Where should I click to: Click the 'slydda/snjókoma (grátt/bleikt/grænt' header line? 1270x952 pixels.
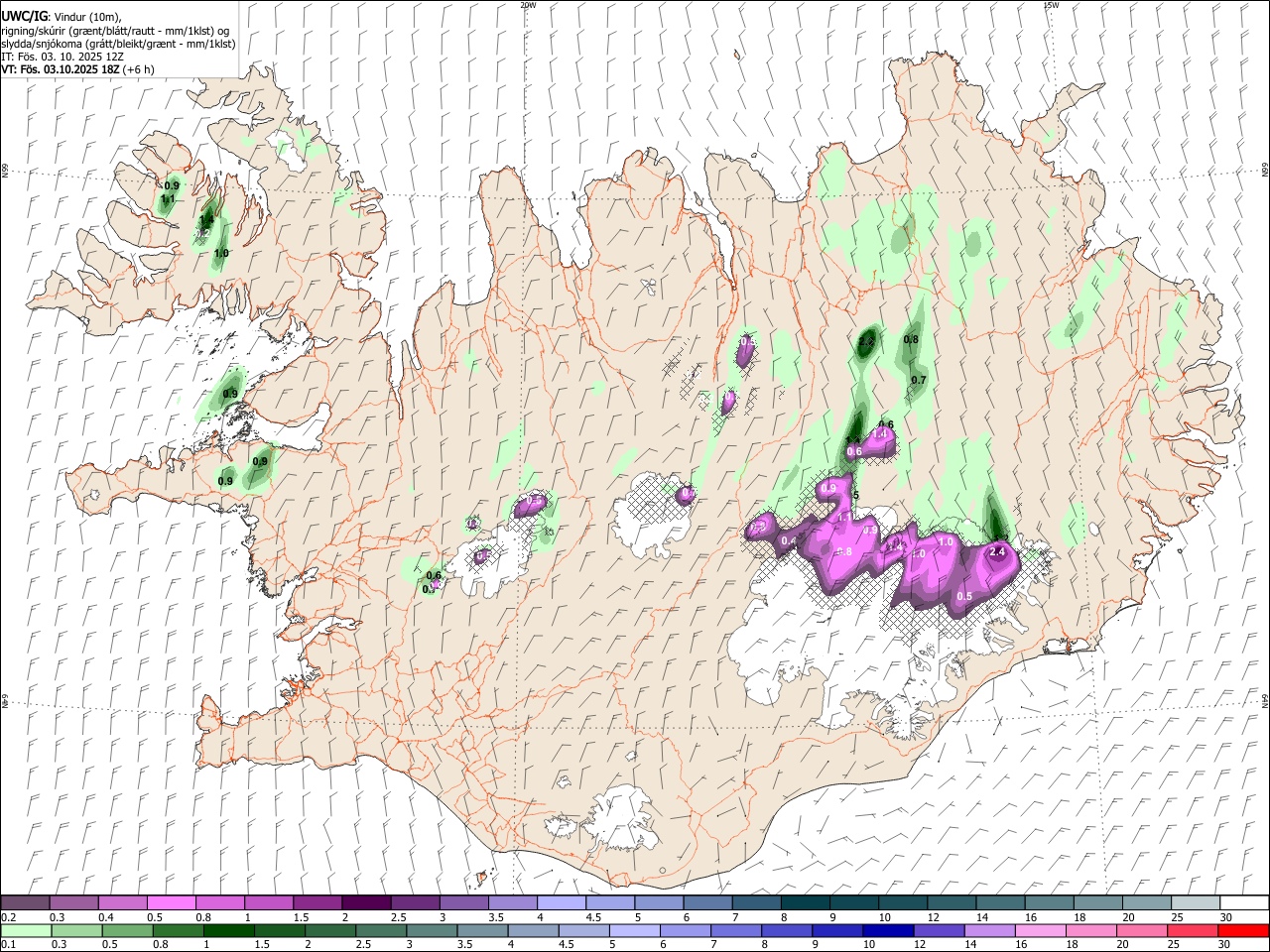tap(118, 44)
